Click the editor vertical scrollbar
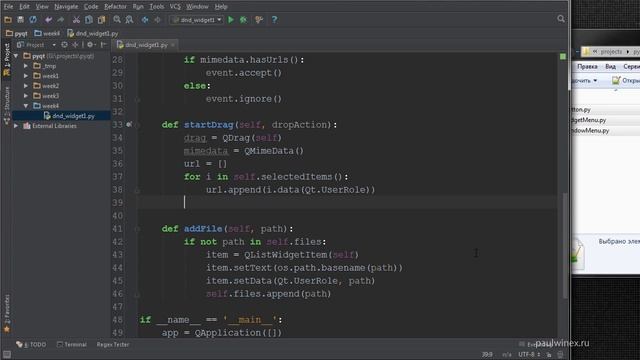 [x=565, y=245]
